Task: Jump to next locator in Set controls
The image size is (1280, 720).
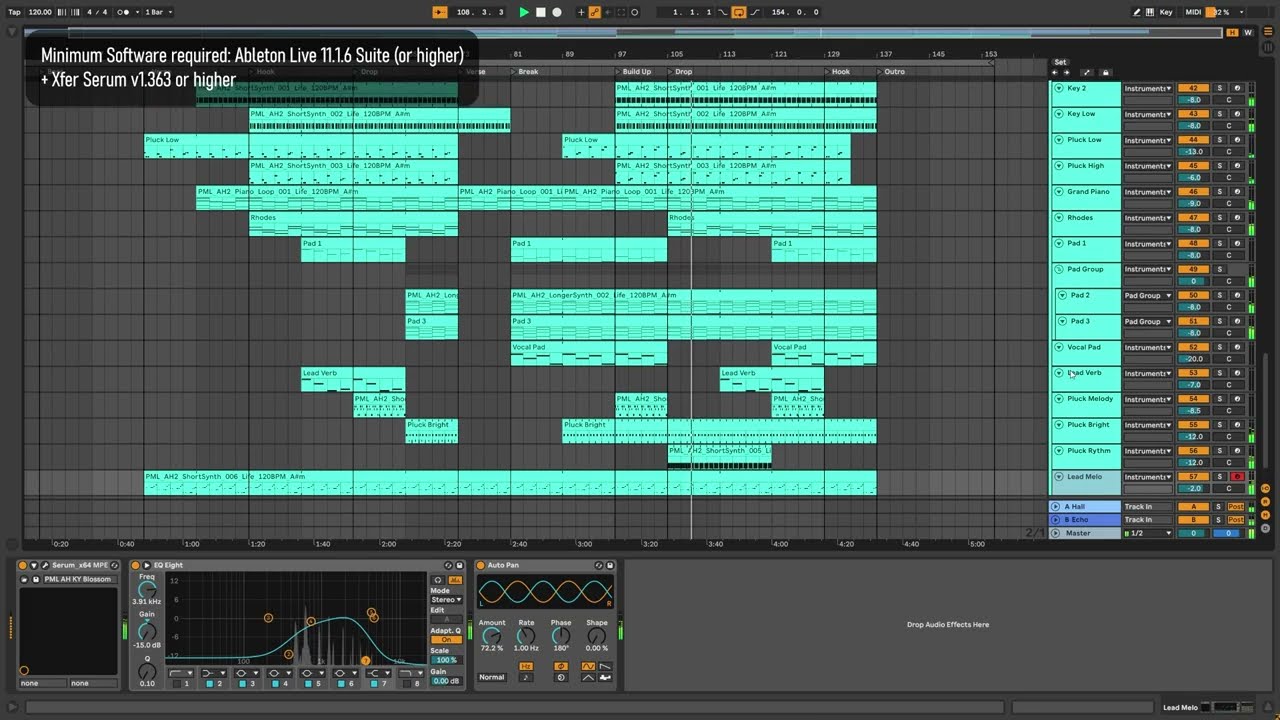Action: click(x=1066, y=72)
